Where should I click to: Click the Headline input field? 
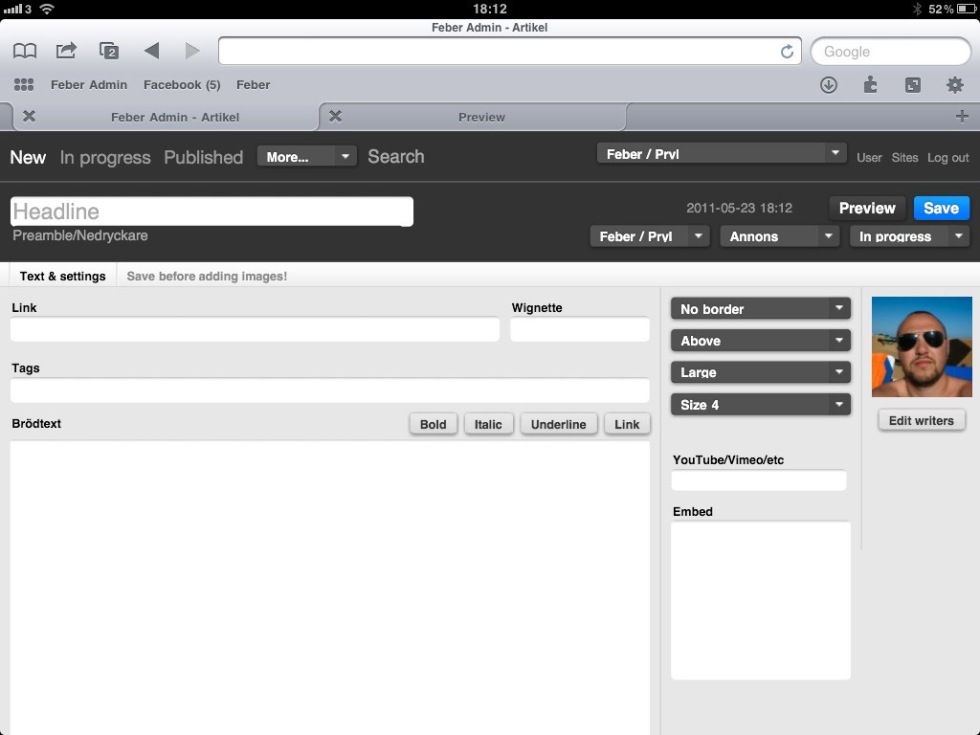211,211
